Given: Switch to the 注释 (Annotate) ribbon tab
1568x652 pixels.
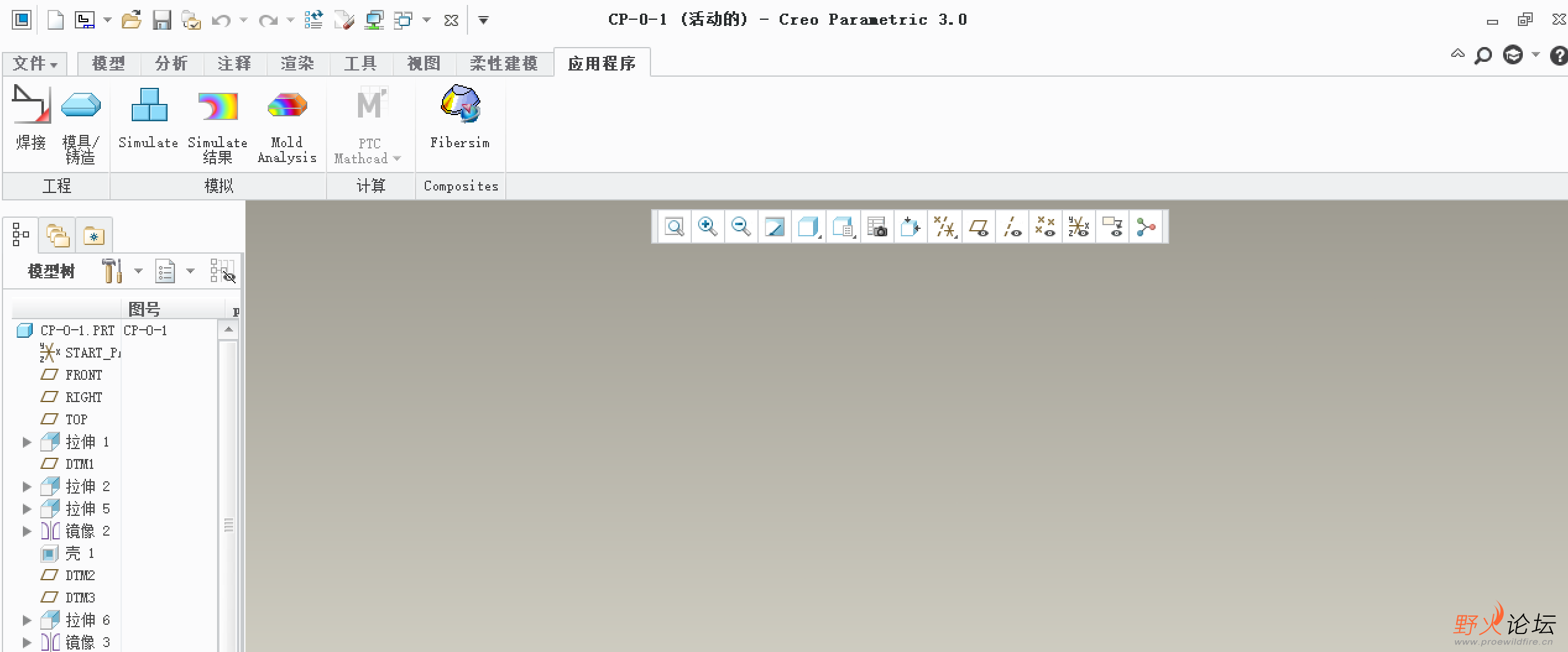Looking at the screenshot, I should pyautogui.click(x=234, y=64).
